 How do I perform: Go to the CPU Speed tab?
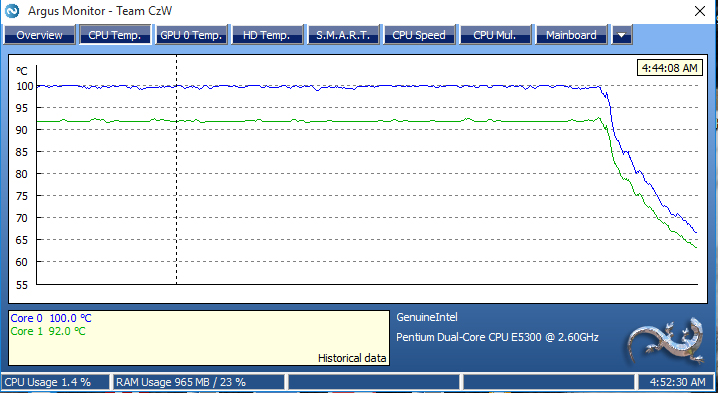(x=419, y=35)
